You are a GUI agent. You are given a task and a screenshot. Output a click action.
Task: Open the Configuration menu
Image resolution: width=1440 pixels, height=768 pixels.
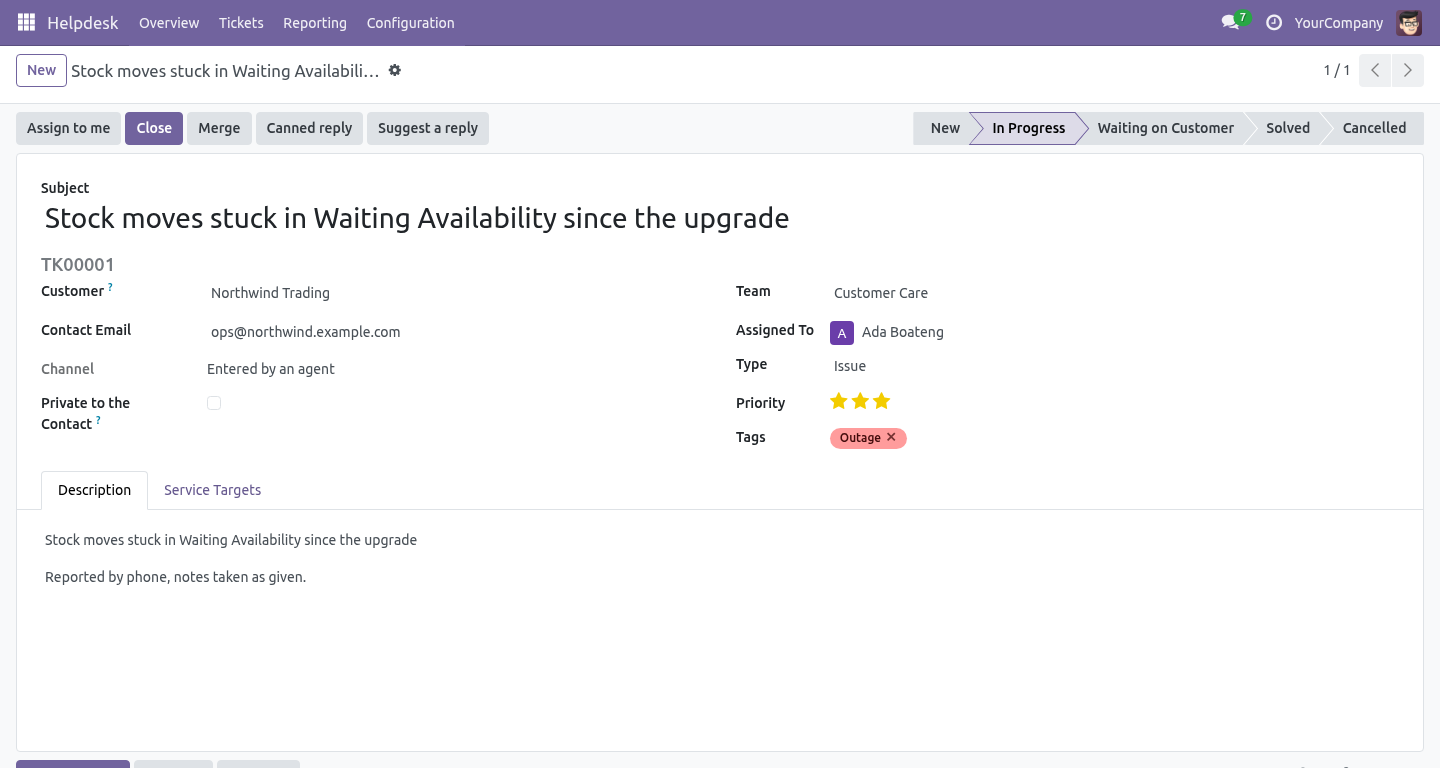[411, 22]
